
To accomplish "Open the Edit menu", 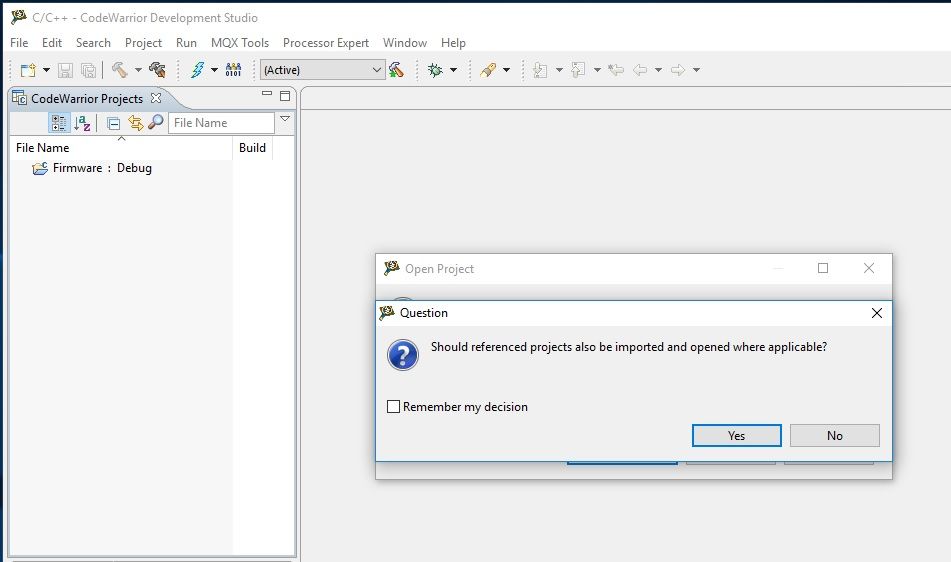I will pyautogui.click(x=52, y=43).
